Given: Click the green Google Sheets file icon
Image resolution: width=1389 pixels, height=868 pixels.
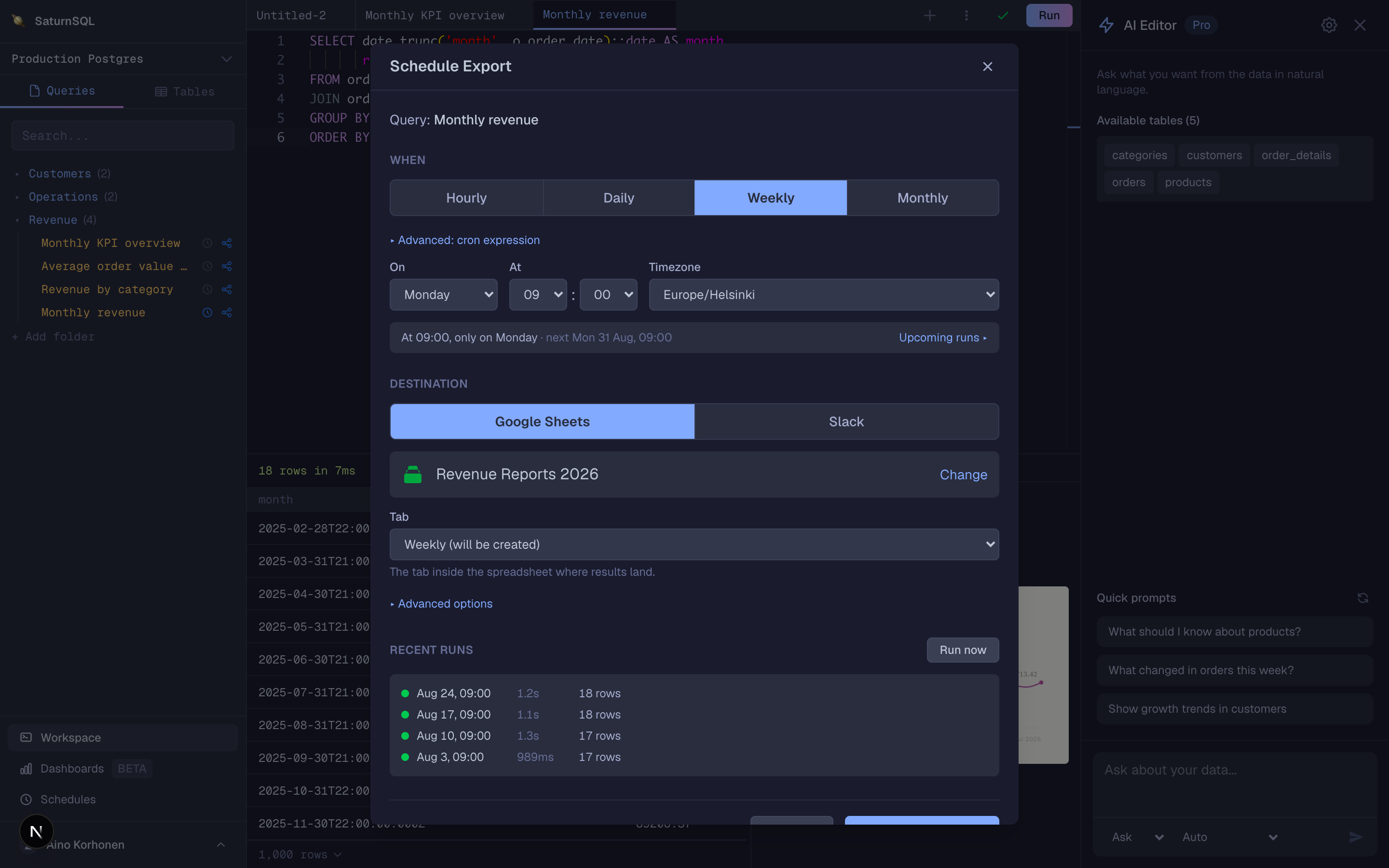Looking at the screenshot, I should point(413,474).
